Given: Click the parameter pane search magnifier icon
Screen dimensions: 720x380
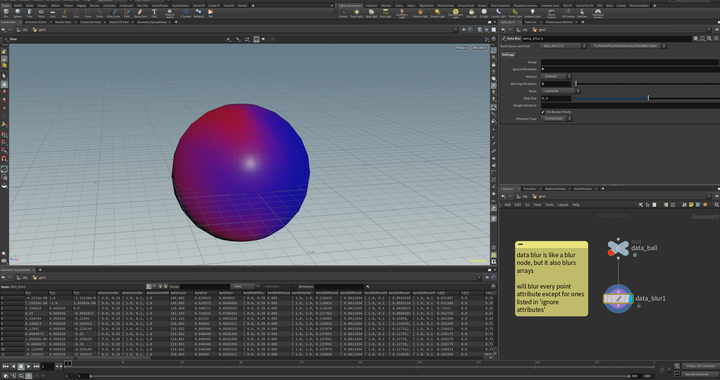Looking at the screenshot, I should 709,39.
